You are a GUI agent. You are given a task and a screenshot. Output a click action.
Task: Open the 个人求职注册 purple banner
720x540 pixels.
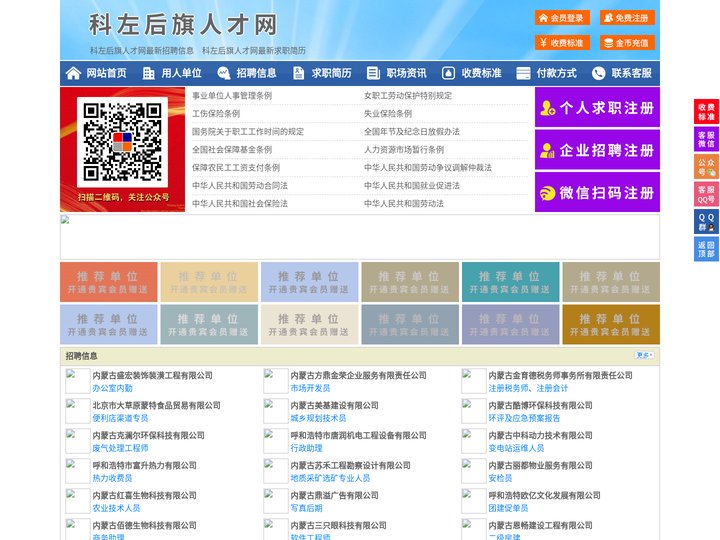597,107
